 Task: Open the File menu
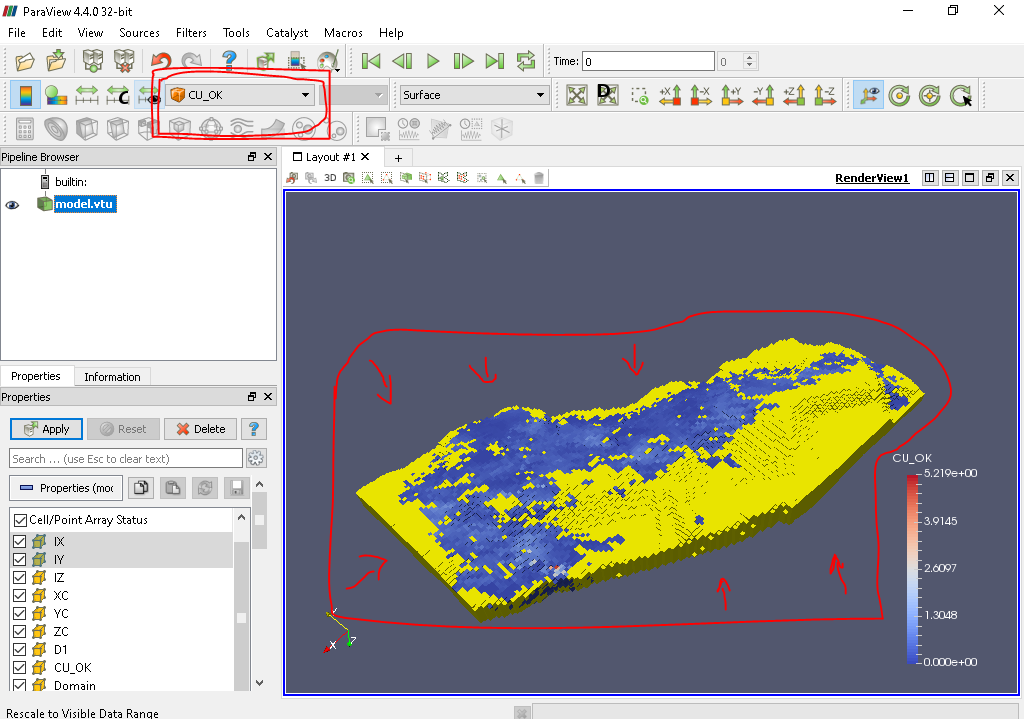coord(17,33)
